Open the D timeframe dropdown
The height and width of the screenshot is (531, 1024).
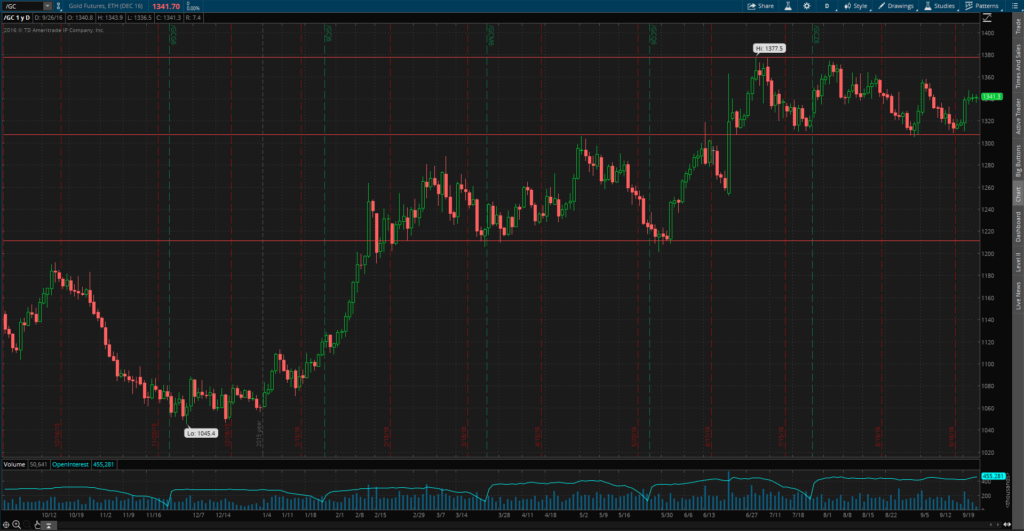point(827,6)
